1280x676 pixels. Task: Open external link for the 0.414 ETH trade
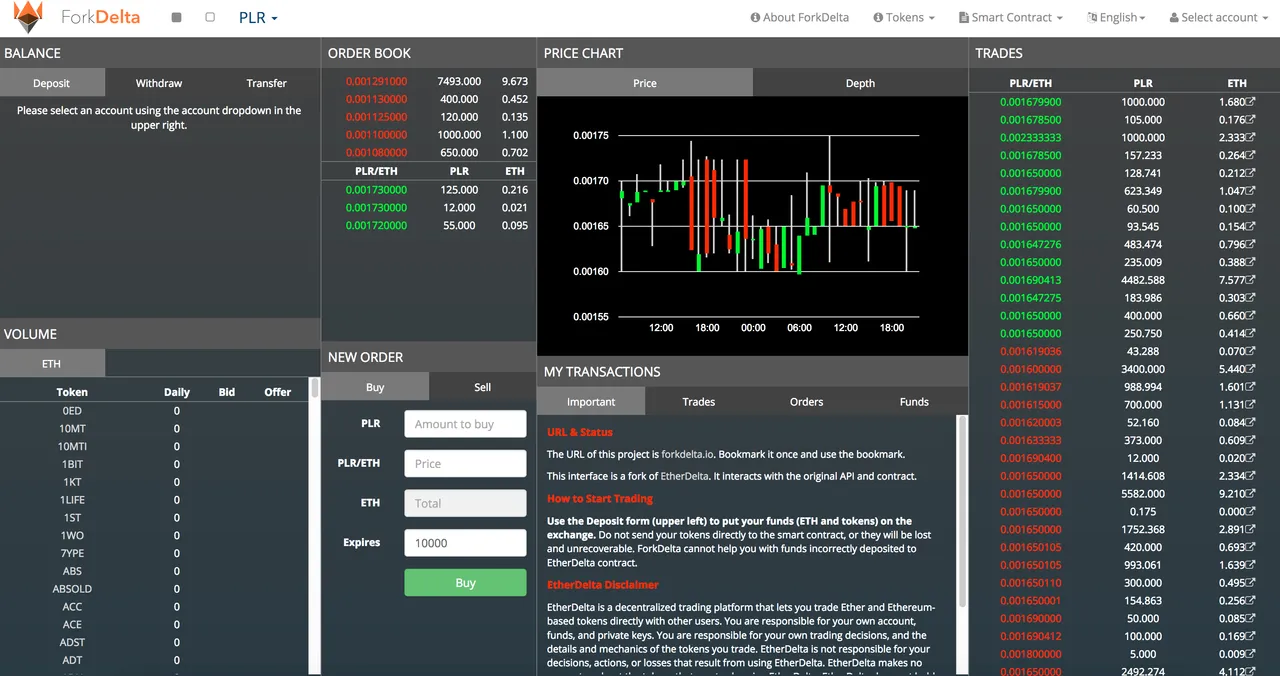tap(1251, 333)
